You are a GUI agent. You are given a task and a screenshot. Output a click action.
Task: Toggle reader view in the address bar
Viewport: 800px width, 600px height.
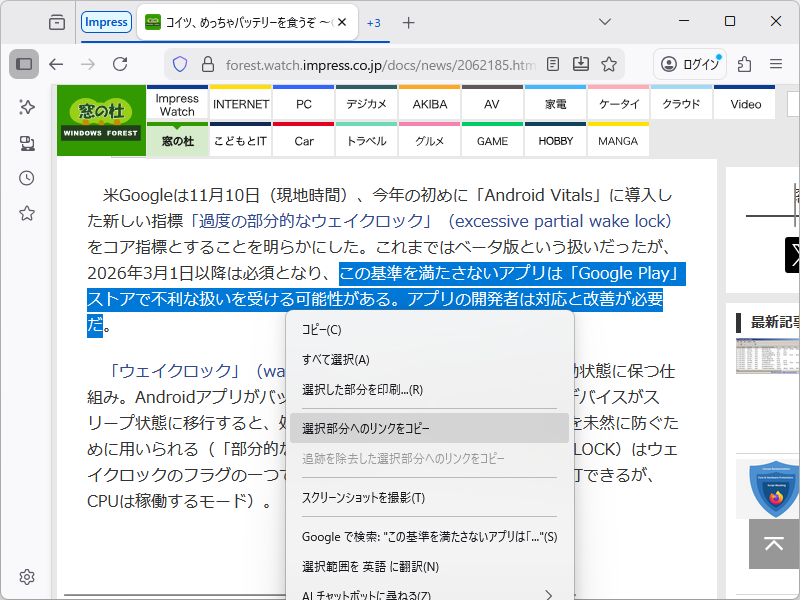point(552,63)
